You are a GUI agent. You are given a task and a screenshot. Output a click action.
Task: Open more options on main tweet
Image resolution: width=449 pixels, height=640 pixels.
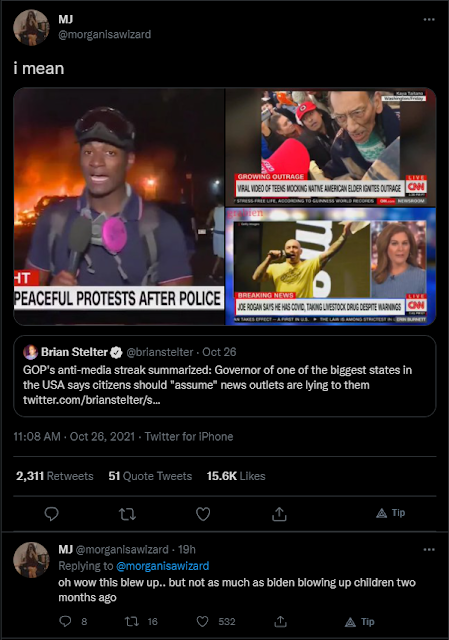click(x=429, y=20)
